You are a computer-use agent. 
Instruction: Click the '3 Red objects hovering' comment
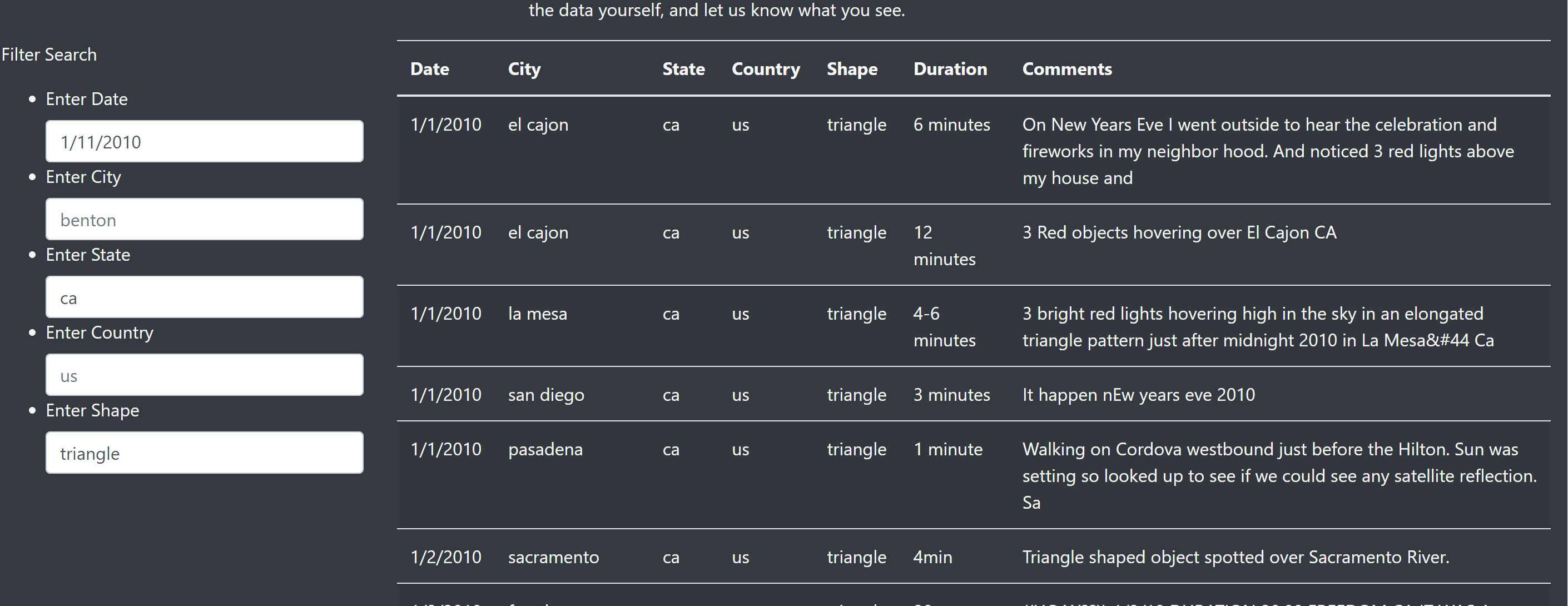(1179, 232)
